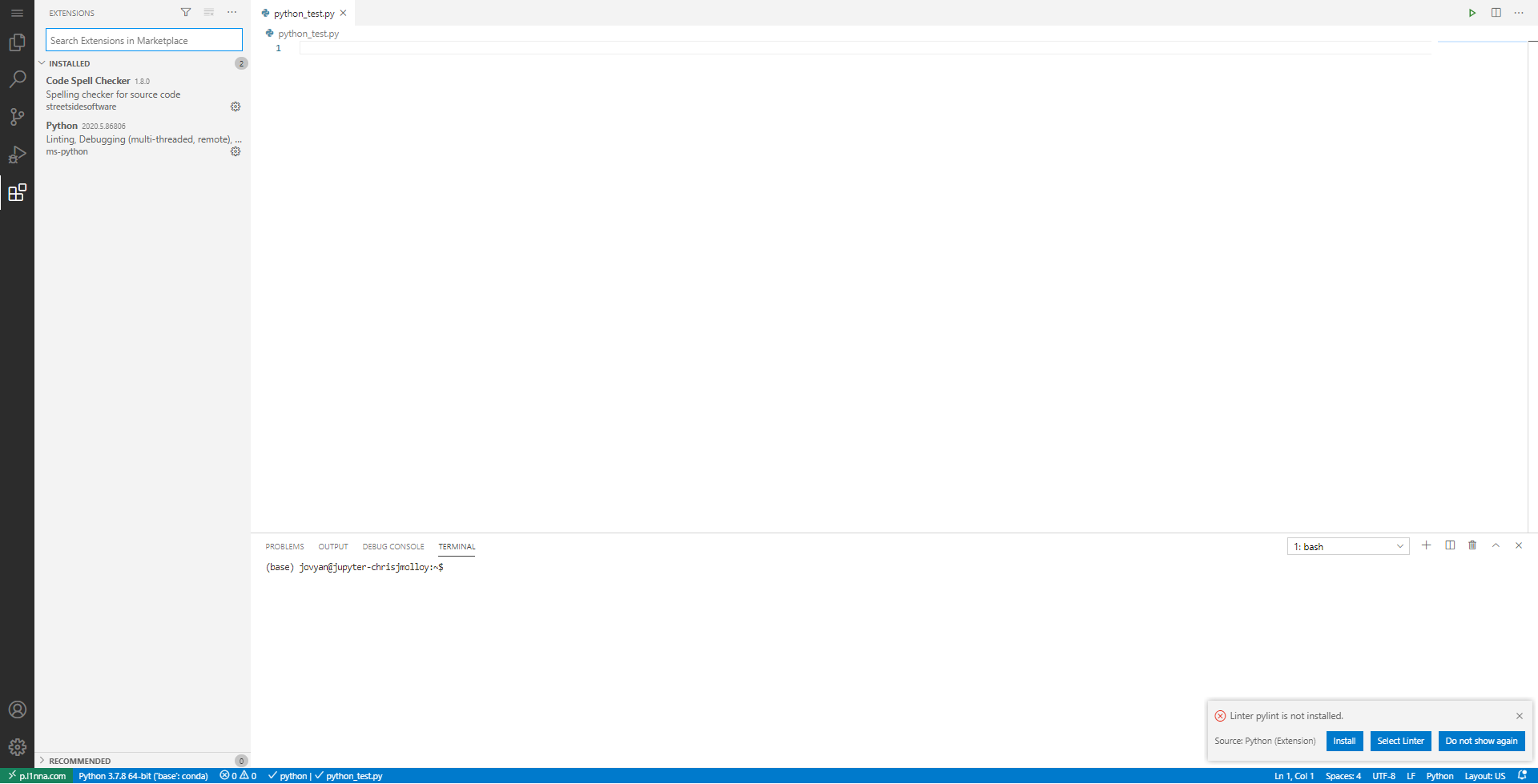This screenshot has height=784, width=1538.
Task: Select the TERMINAL tab
Action: 457,547
